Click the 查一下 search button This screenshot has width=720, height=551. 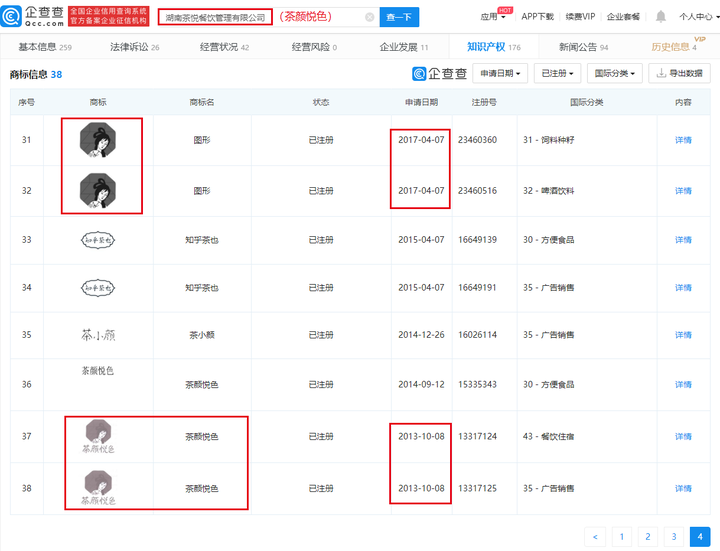point(399,17)
